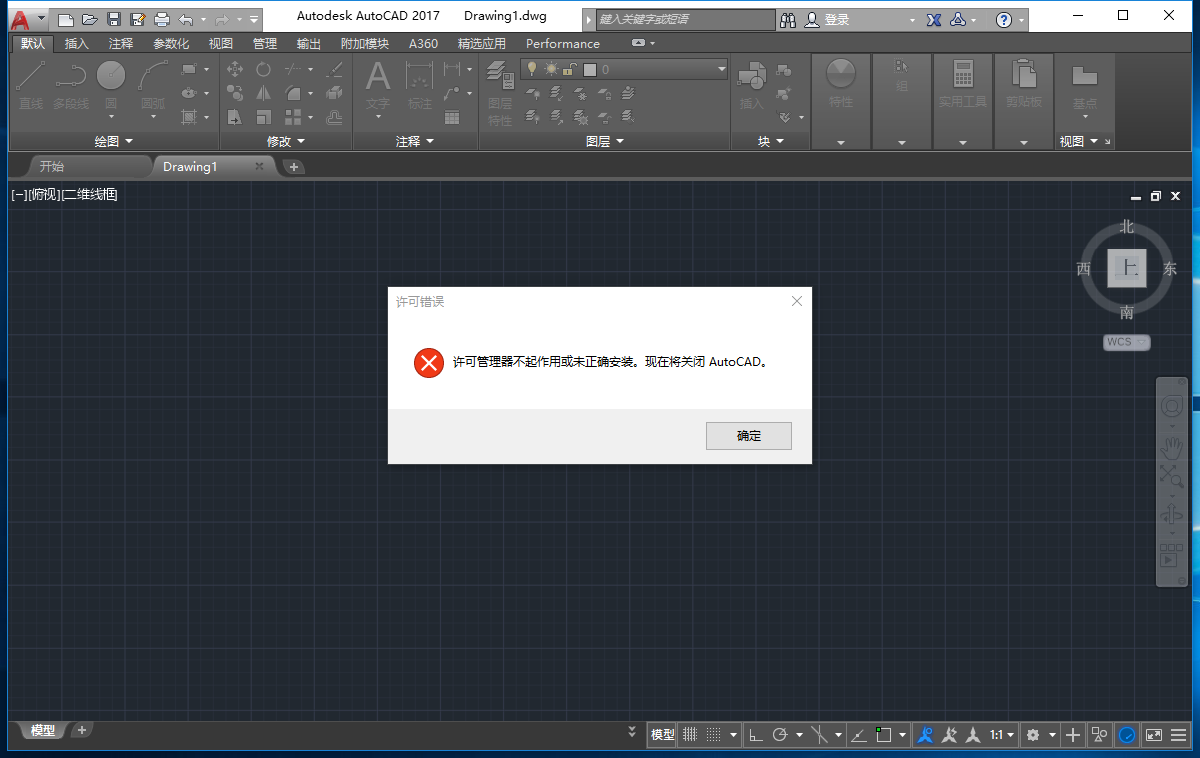The image size is (1200, 758).
Task: Select the Move tool in 修改 panel
Action: pyautogui.click(x=236, y=69)
